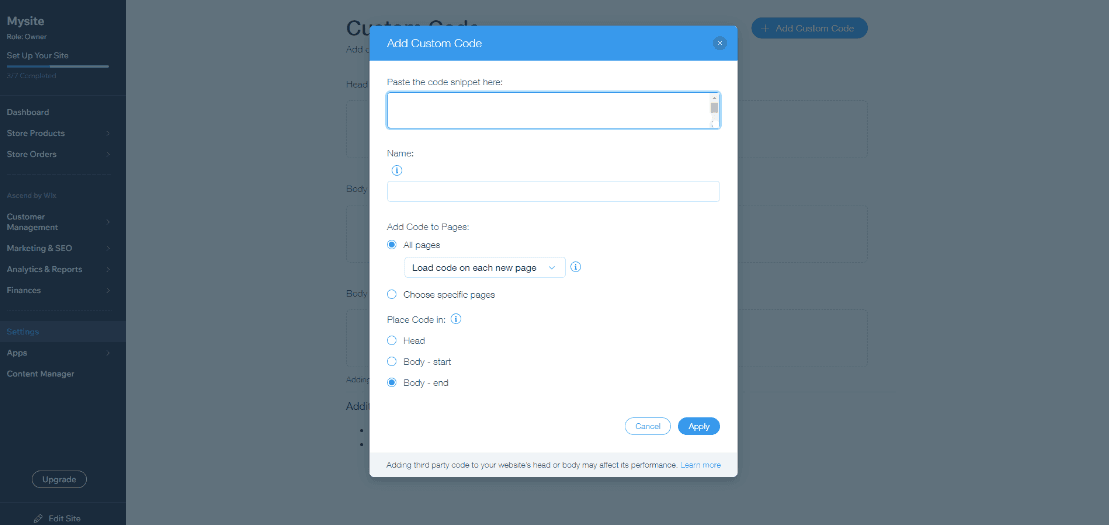
Task: Click the Place Code in info icon
Action: click(x=456, y=319)
